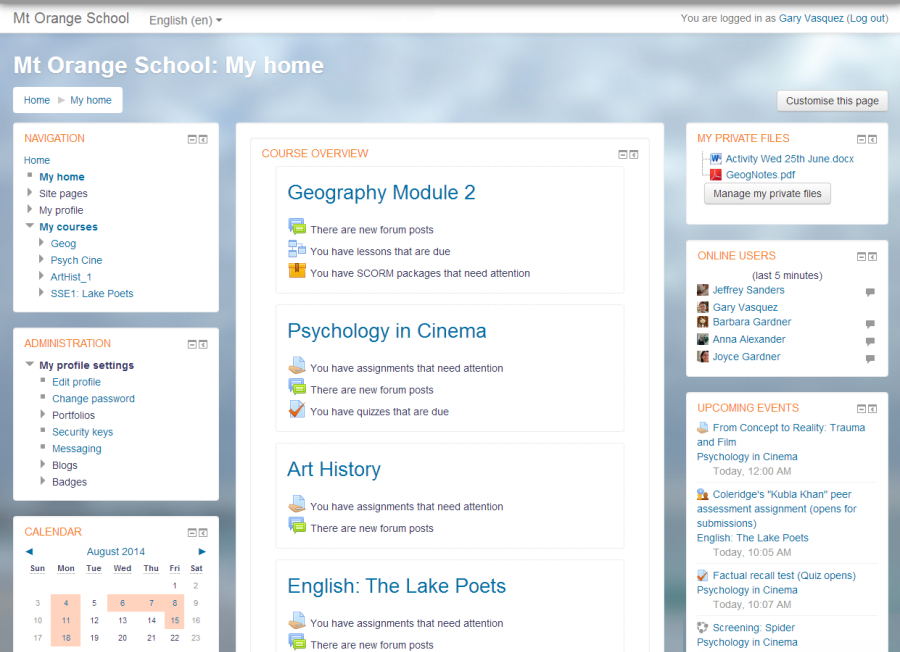
Task: Open the English (en) language dropdown
Action: point(183,20)
